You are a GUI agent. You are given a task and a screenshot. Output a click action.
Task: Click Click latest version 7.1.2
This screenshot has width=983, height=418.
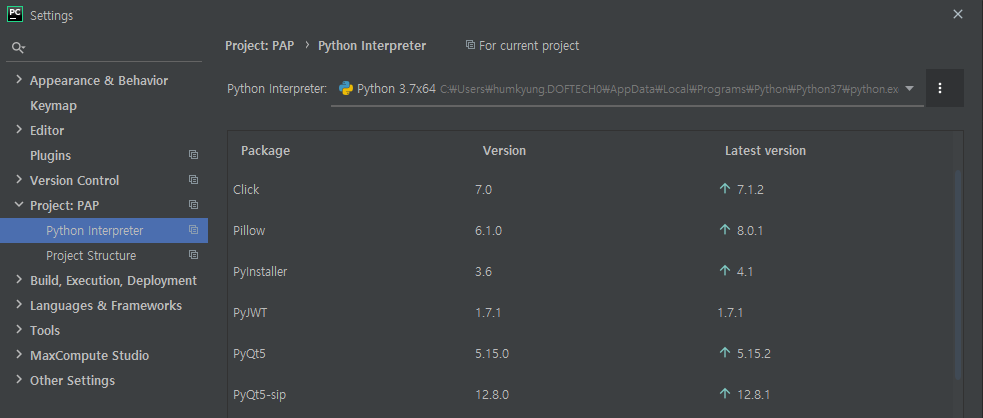click(x=750, y=189)
